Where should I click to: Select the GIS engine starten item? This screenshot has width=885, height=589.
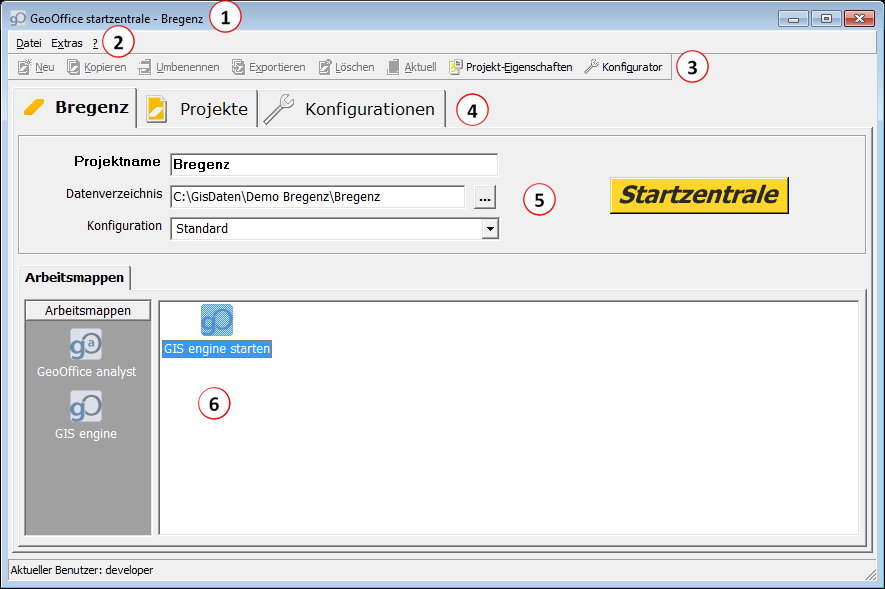217,321
